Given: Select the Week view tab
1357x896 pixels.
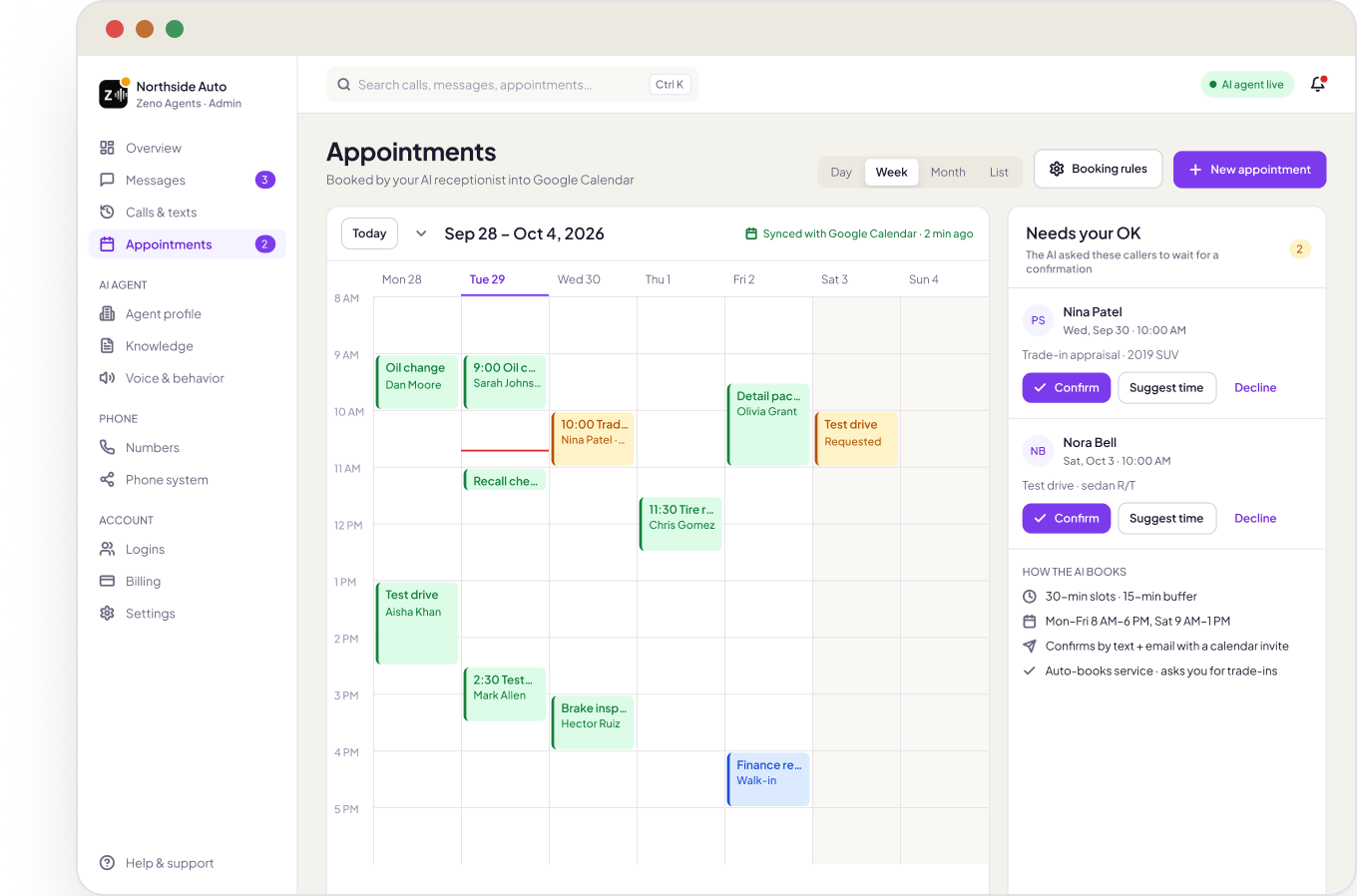Looking at the screenshot, I should click(x=891, y=172).
